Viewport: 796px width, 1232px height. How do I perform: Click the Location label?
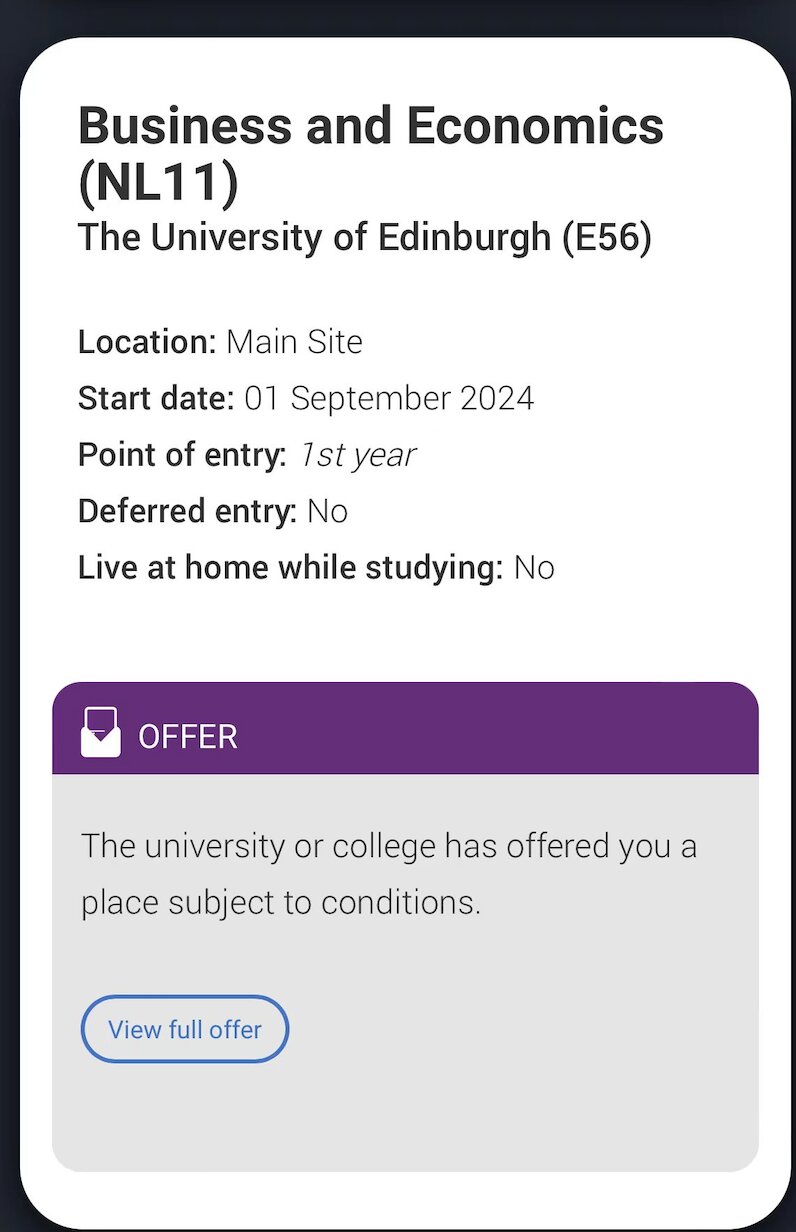[147, 342]
